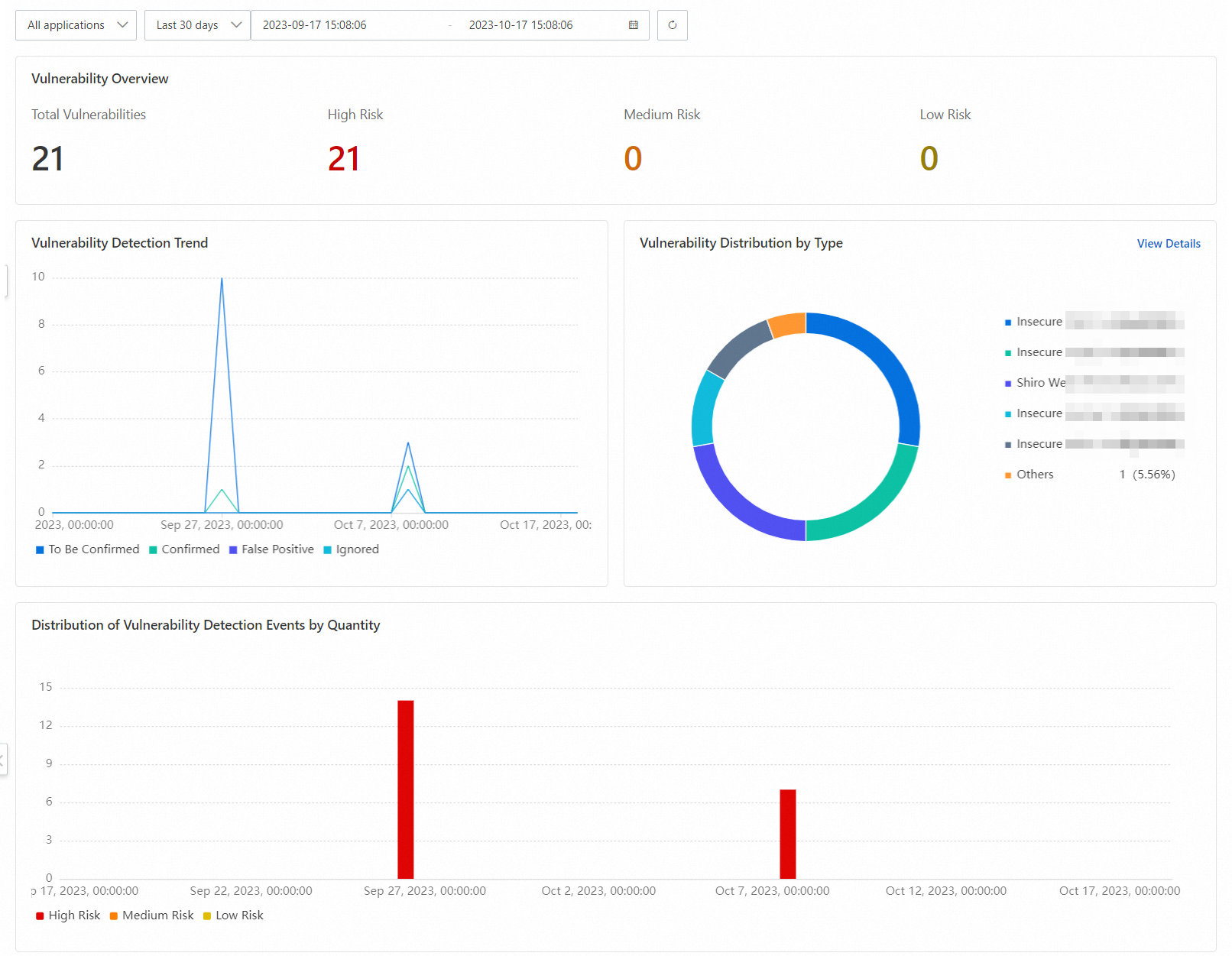The width and height of the screenshot is (1232, 956).
Task: Open the calendar icon in date range
Action: (634, 25)
